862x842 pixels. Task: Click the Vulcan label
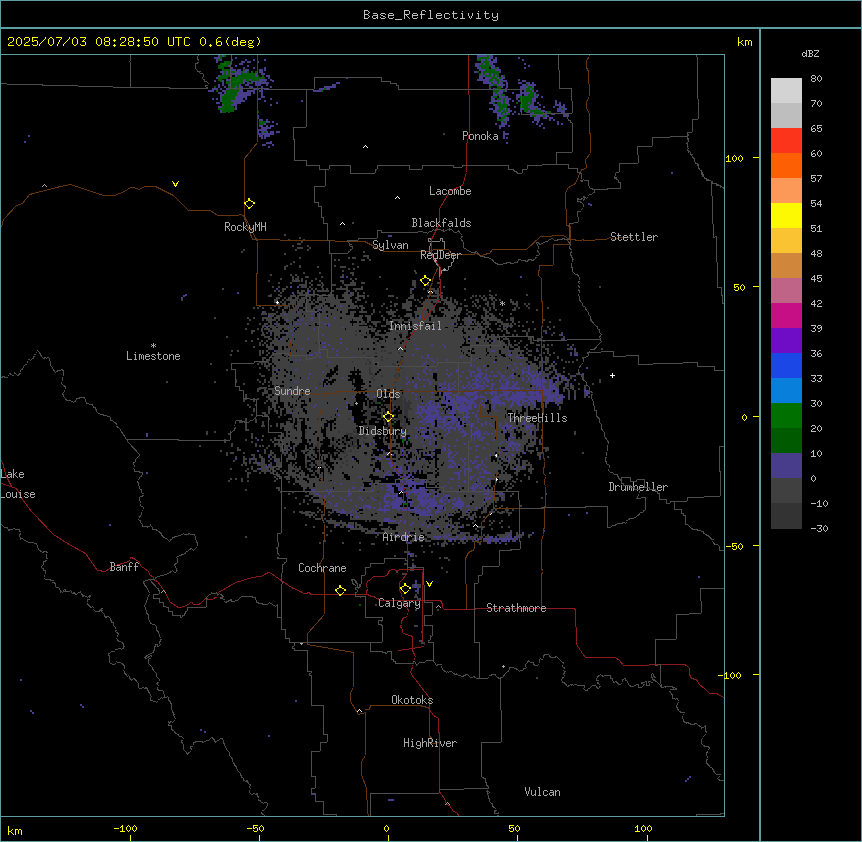pos(543,792)
